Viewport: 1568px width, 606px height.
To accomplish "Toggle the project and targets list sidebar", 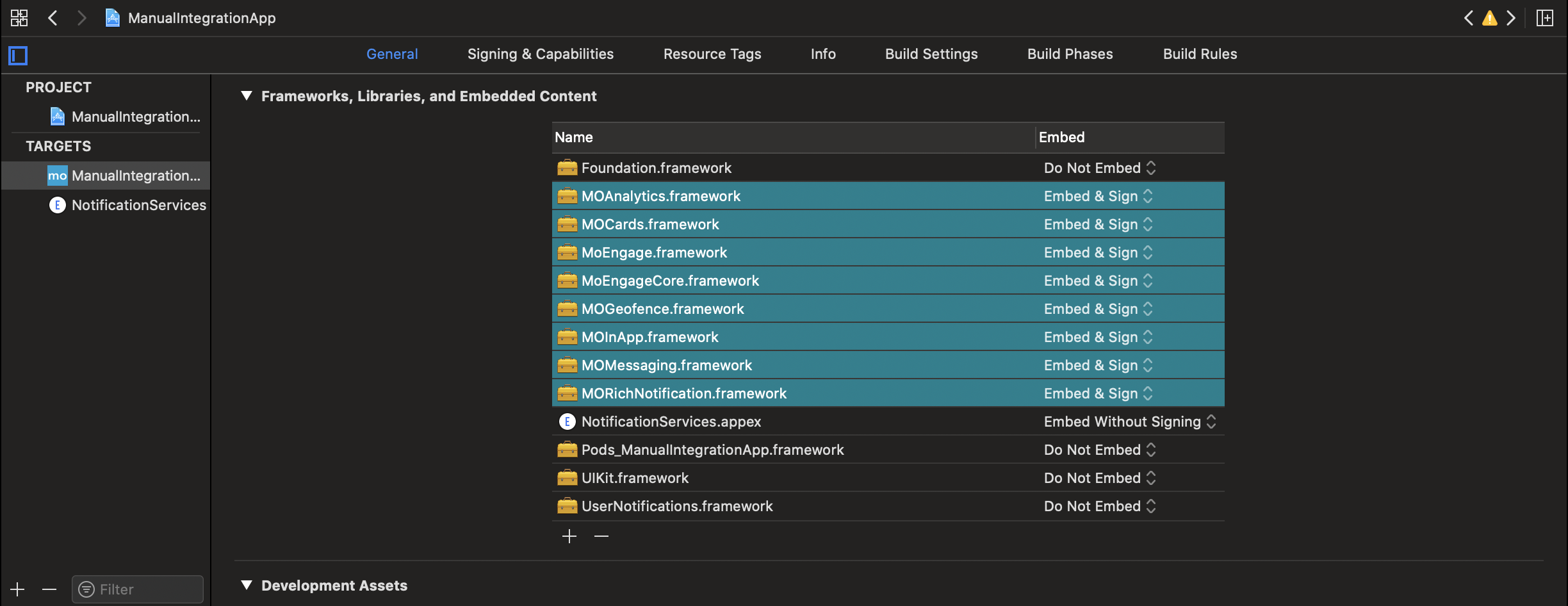I will click(x=18, y=56).
